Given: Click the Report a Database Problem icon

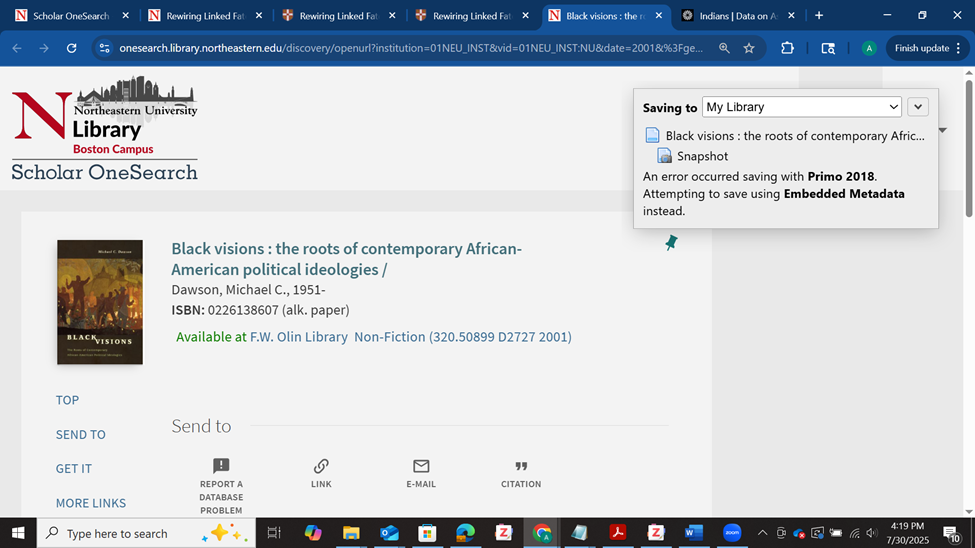Looking at the screenshot, I should coord(221,465).
